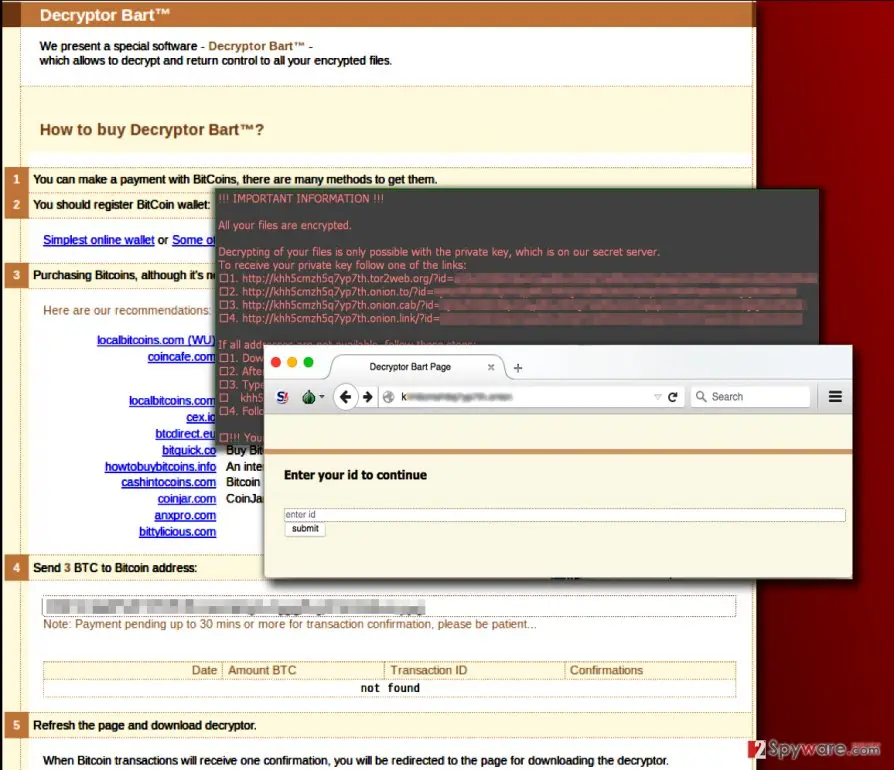Click the submit button
894x770 pixels.
[x=305, y=529]
